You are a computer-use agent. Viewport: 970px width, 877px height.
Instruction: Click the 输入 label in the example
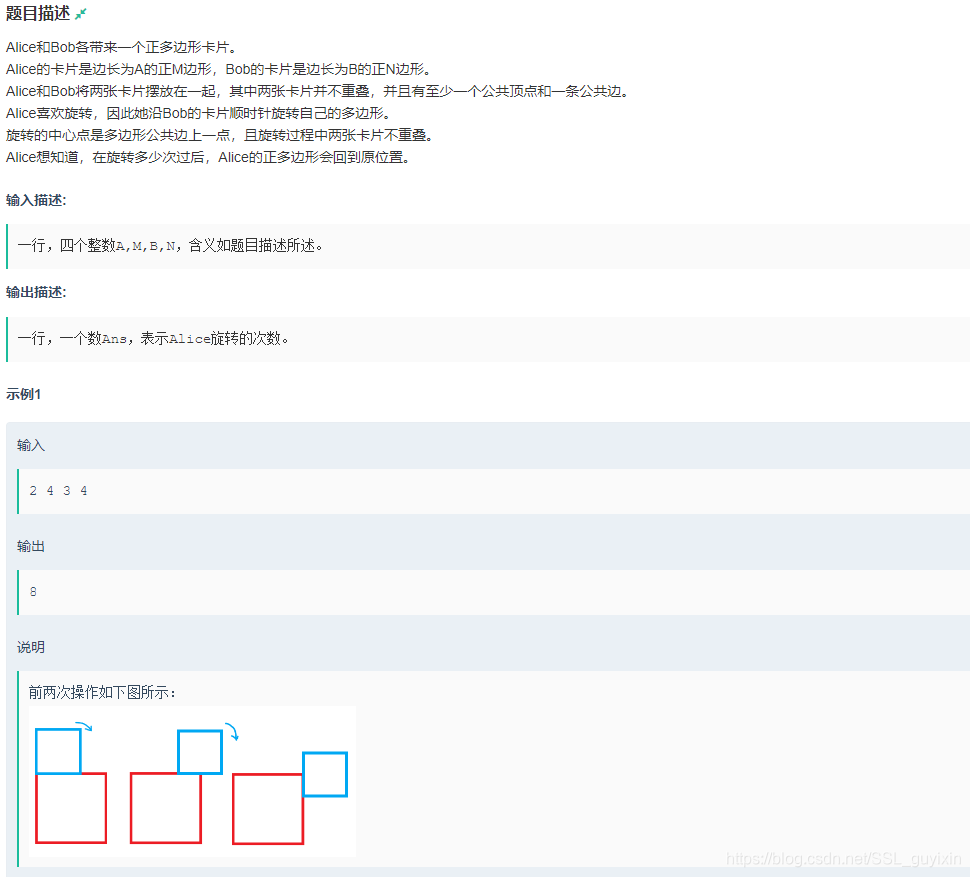31,445
